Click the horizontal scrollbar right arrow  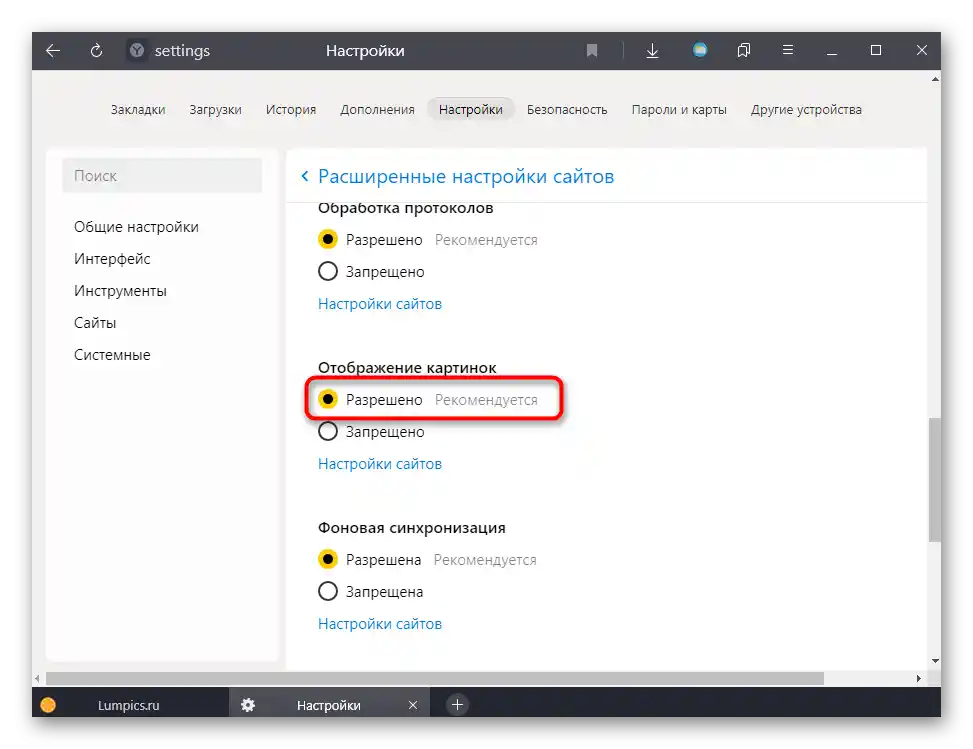918,679
